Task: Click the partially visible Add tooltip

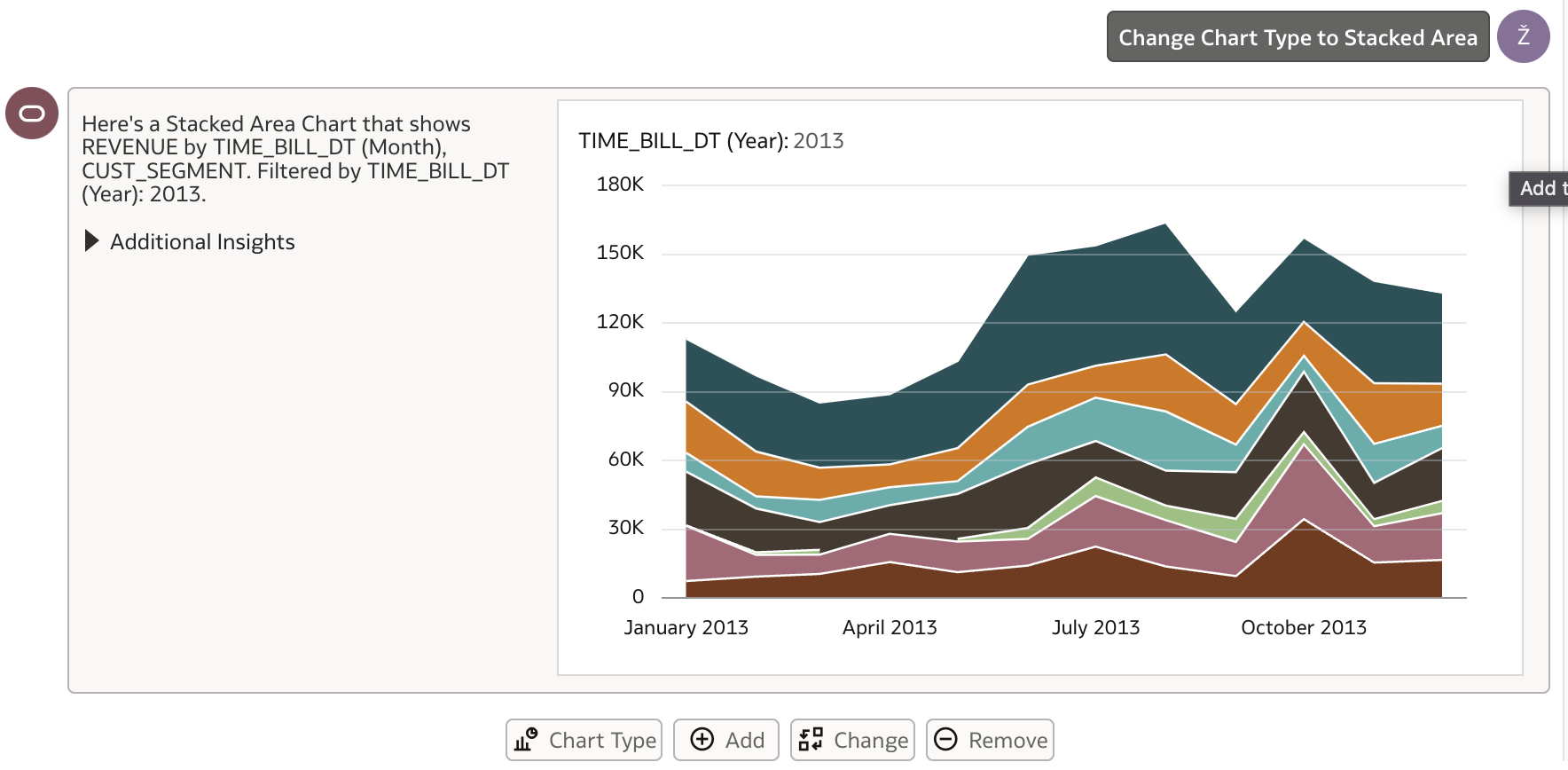Action: [1540, 189]
